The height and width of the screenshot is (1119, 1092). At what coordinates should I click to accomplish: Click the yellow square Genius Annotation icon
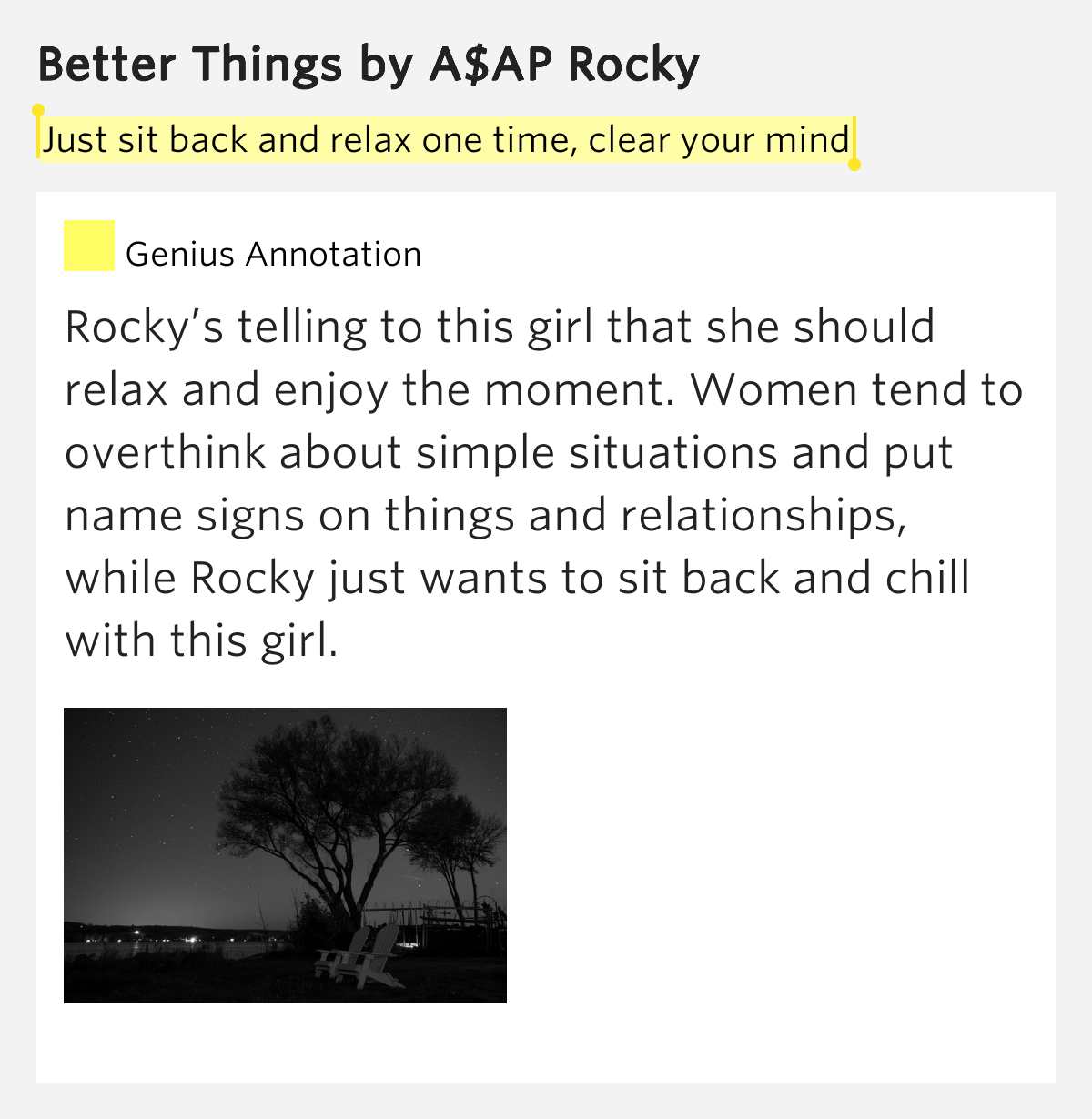pos(88,246)
